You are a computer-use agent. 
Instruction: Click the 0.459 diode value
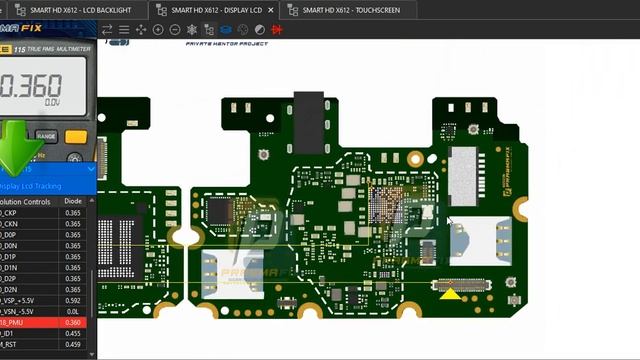coord(73,344)
